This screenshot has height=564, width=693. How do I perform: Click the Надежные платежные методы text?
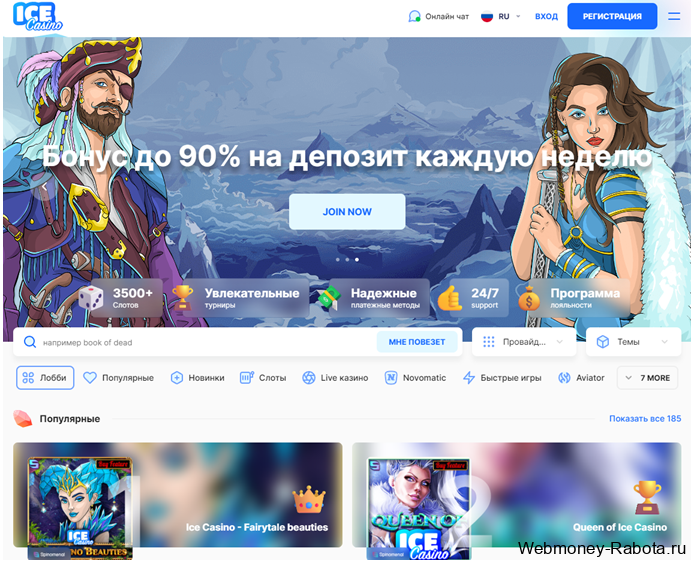point(385,297)
